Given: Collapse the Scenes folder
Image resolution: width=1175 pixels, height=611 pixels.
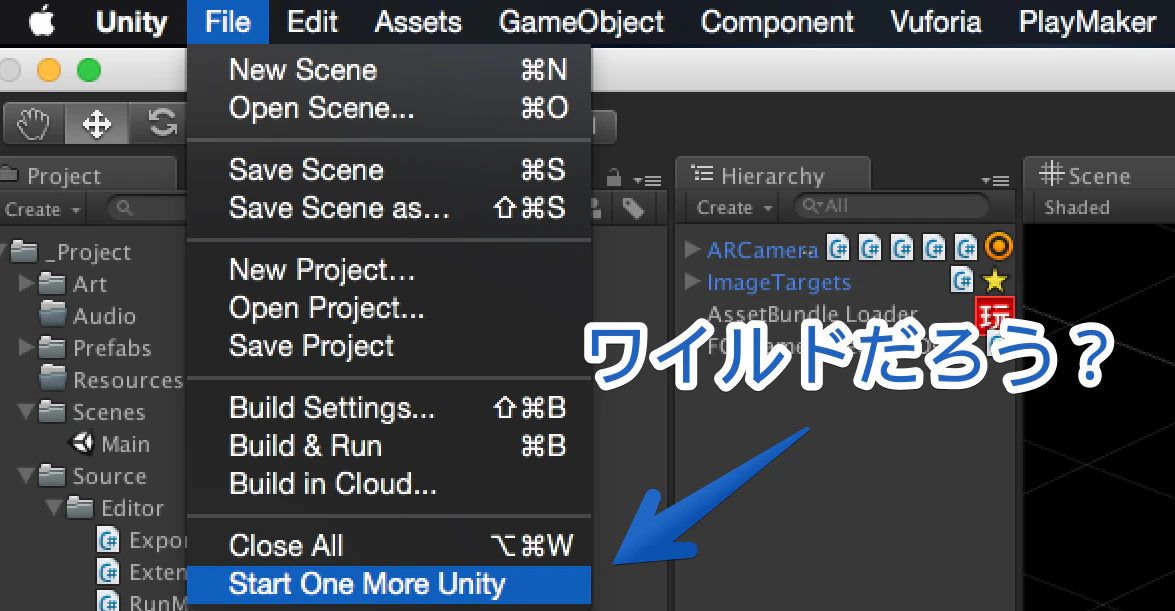Looking at the screenshot, I should (25, 411).
